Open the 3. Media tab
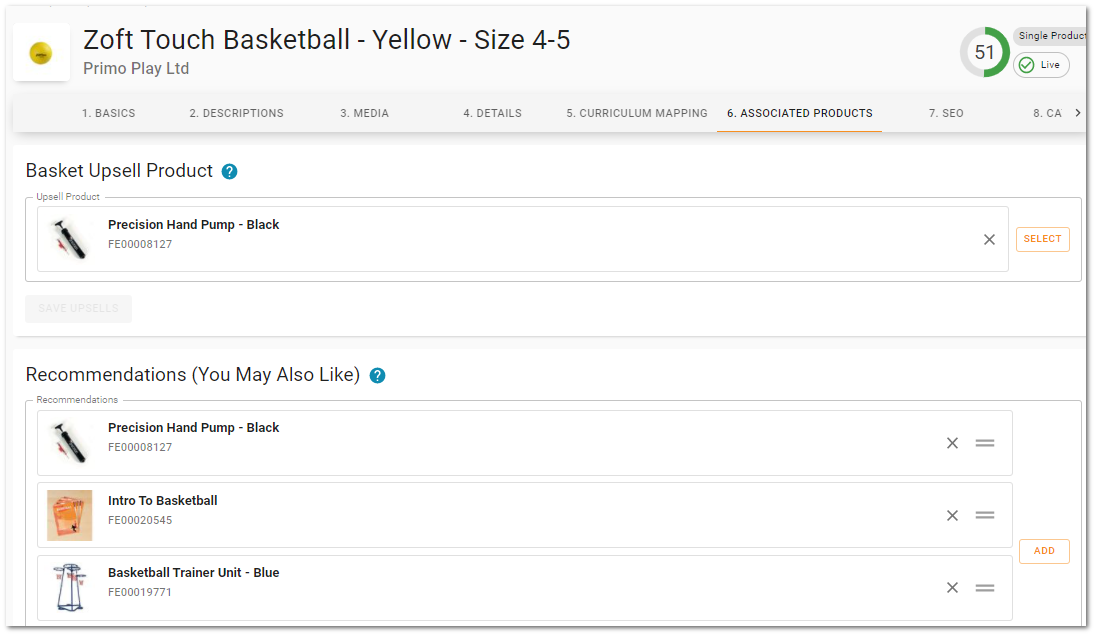This screenshot has width=1096, height=636. (x=364, y=113)
